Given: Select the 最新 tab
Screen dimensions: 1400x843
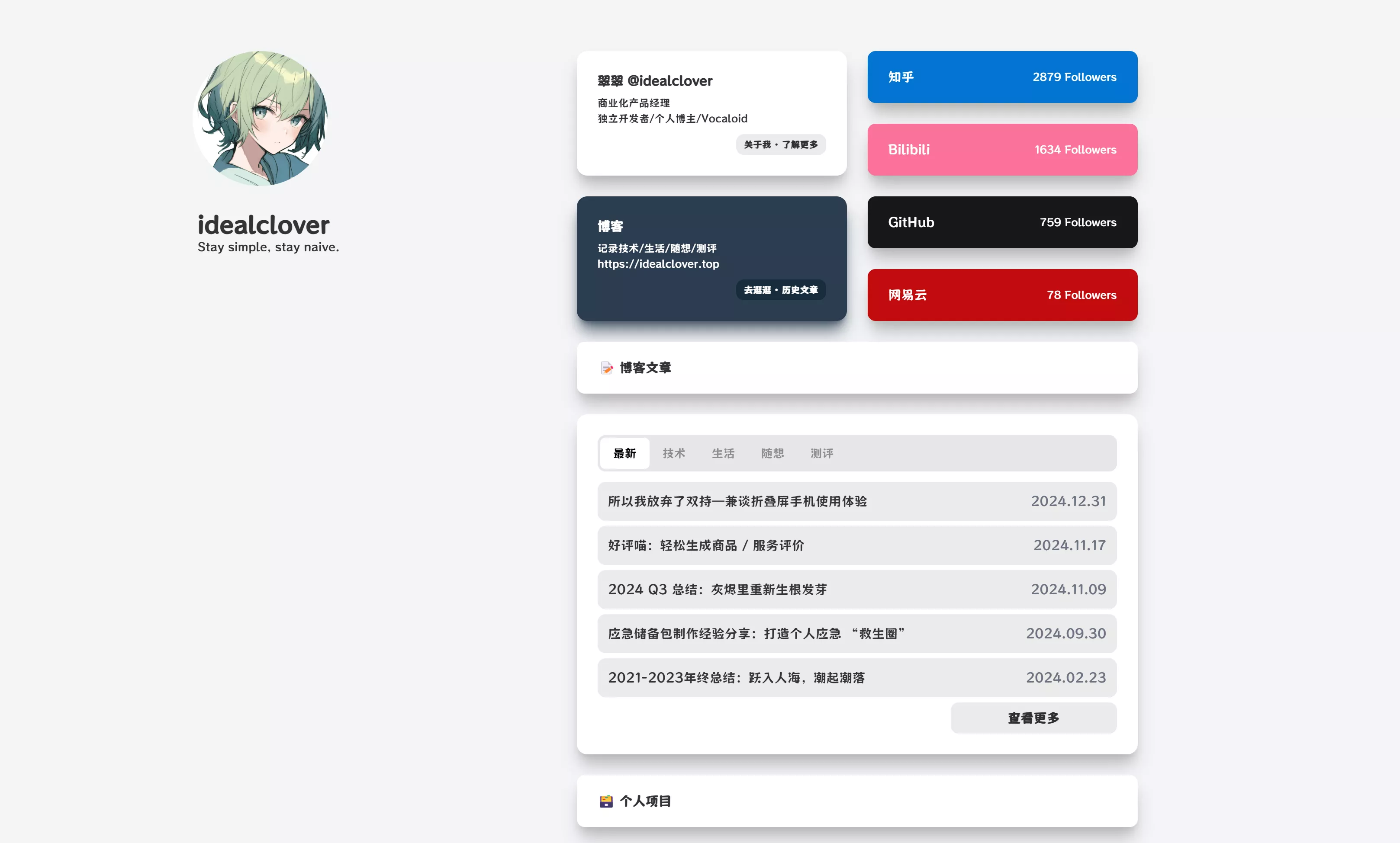Looking at the screenshot, I should coord(624,453).
